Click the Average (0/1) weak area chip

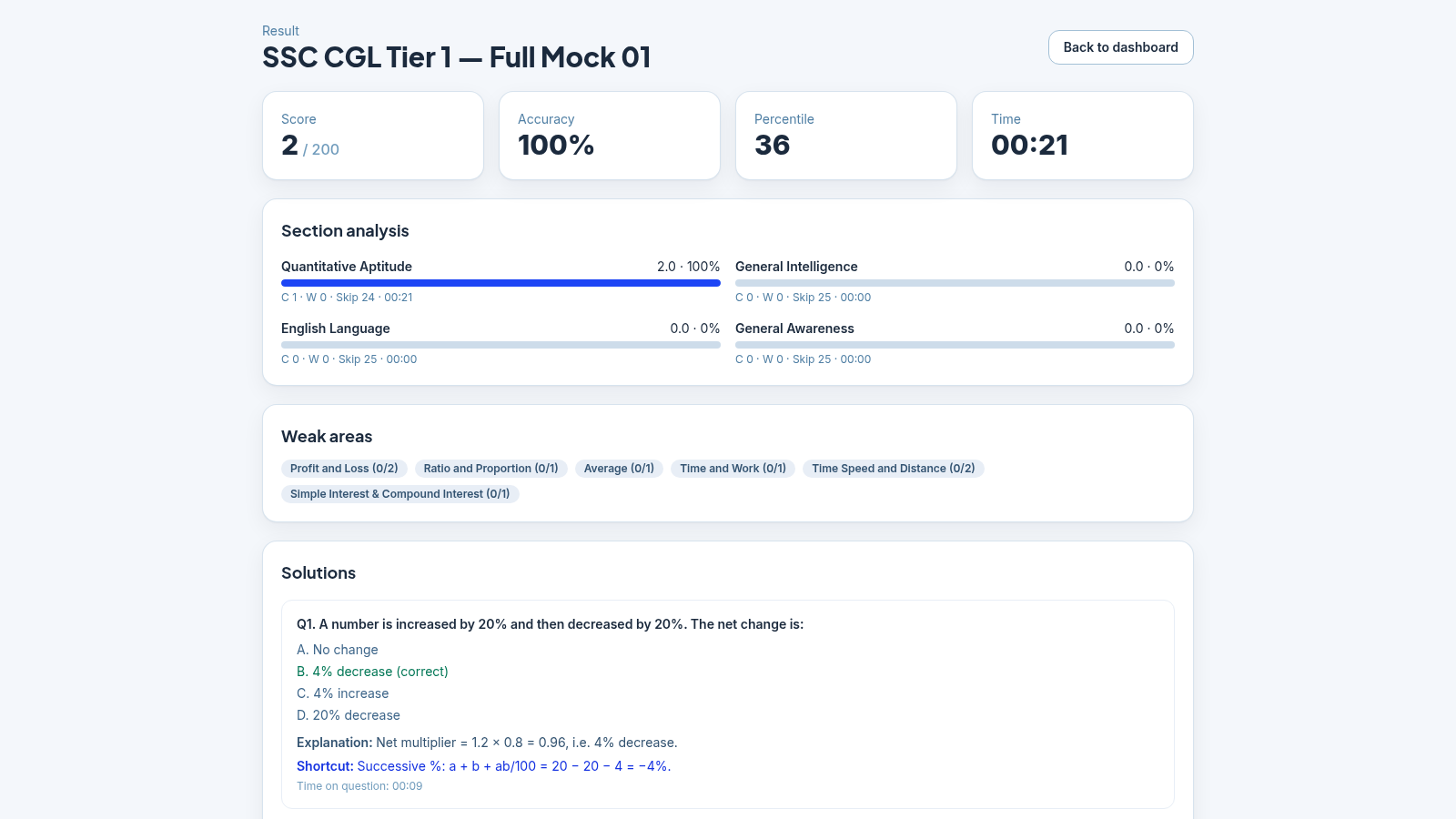click(x=619, y=469)
